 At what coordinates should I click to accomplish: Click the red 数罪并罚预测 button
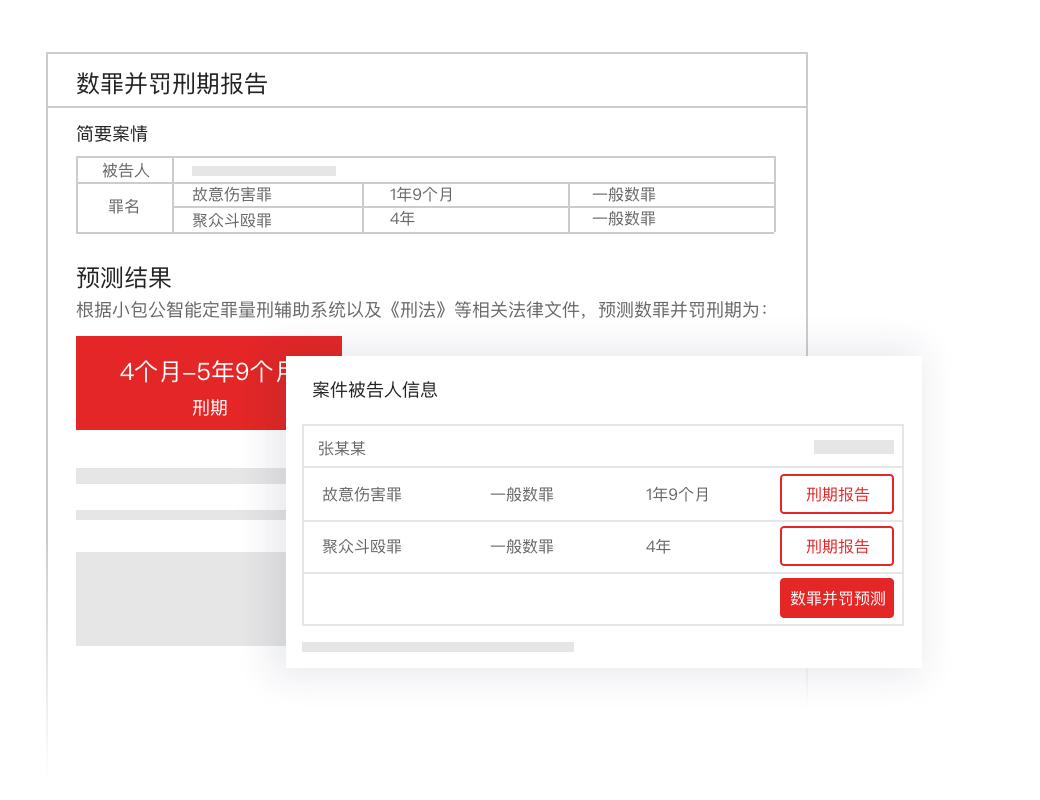(x=836, y=598)
